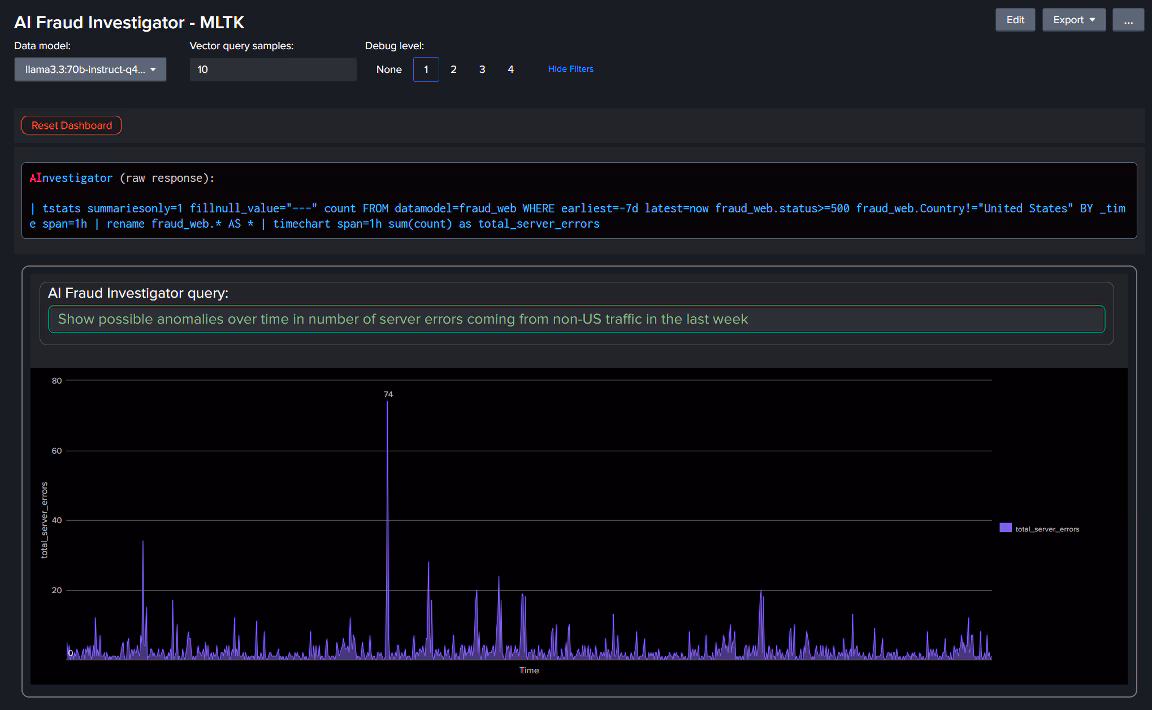Click the total_server_errors legend label

click(1047, 528)
